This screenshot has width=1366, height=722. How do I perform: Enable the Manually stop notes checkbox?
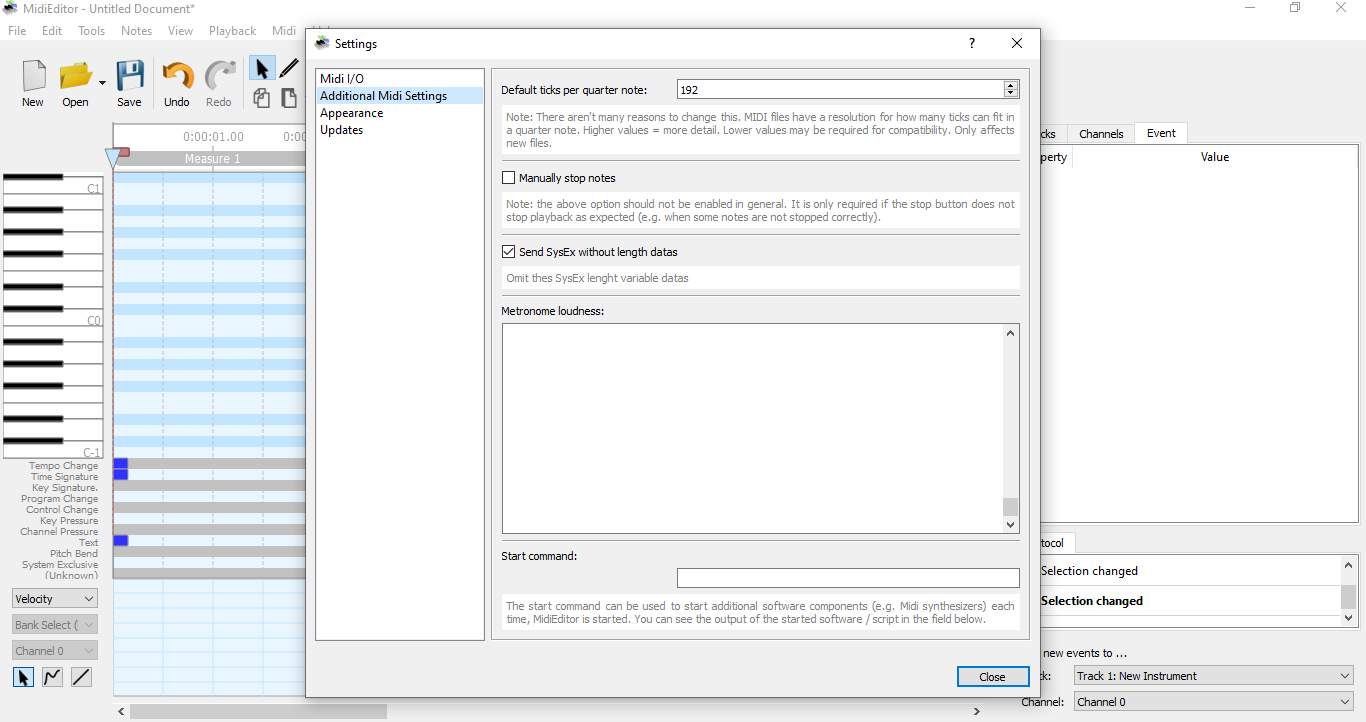click(x=508, y=178)
